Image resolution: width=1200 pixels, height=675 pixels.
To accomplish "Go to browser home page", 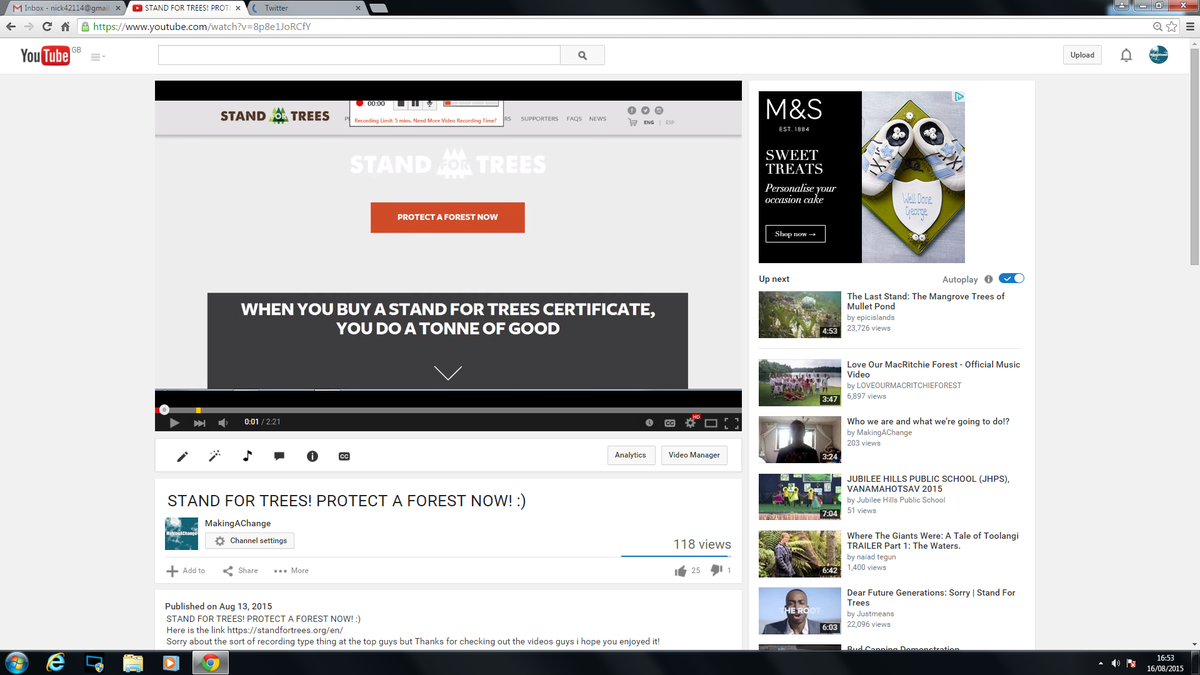I will click(64, 27).
